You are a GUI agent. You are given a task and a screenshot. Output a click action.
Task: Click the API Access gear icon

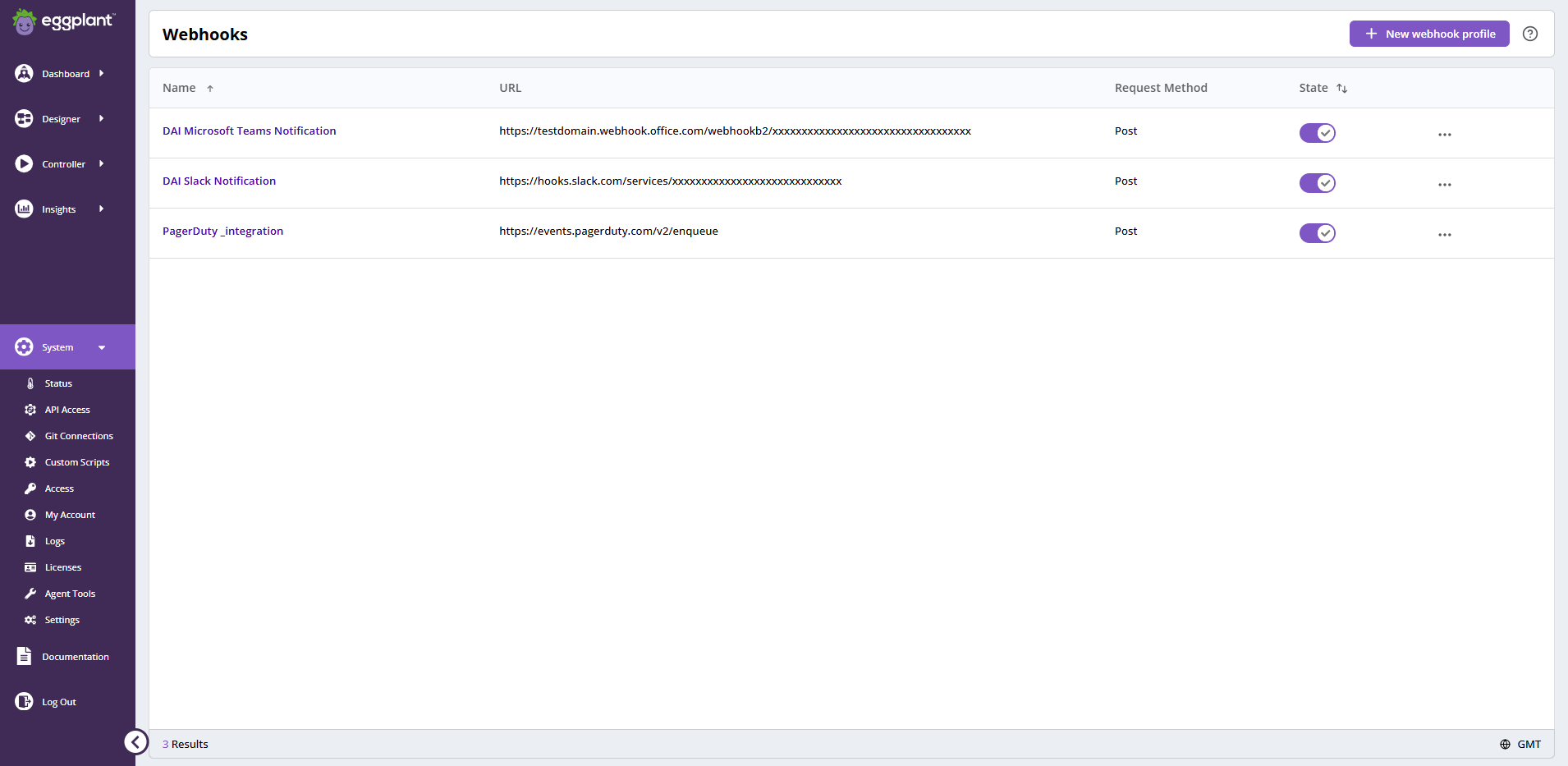click(30, 410)
